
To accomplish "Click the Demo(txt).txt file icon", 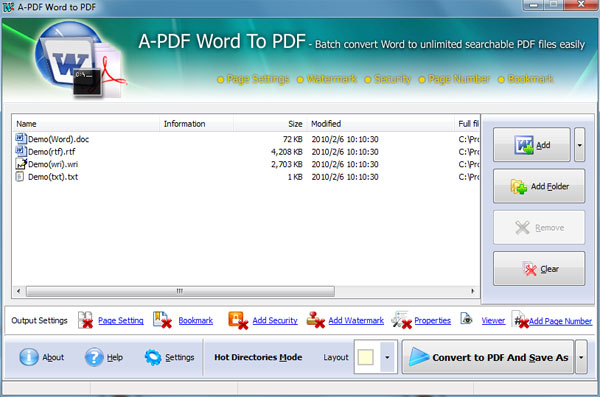I will tap(20, 176).
